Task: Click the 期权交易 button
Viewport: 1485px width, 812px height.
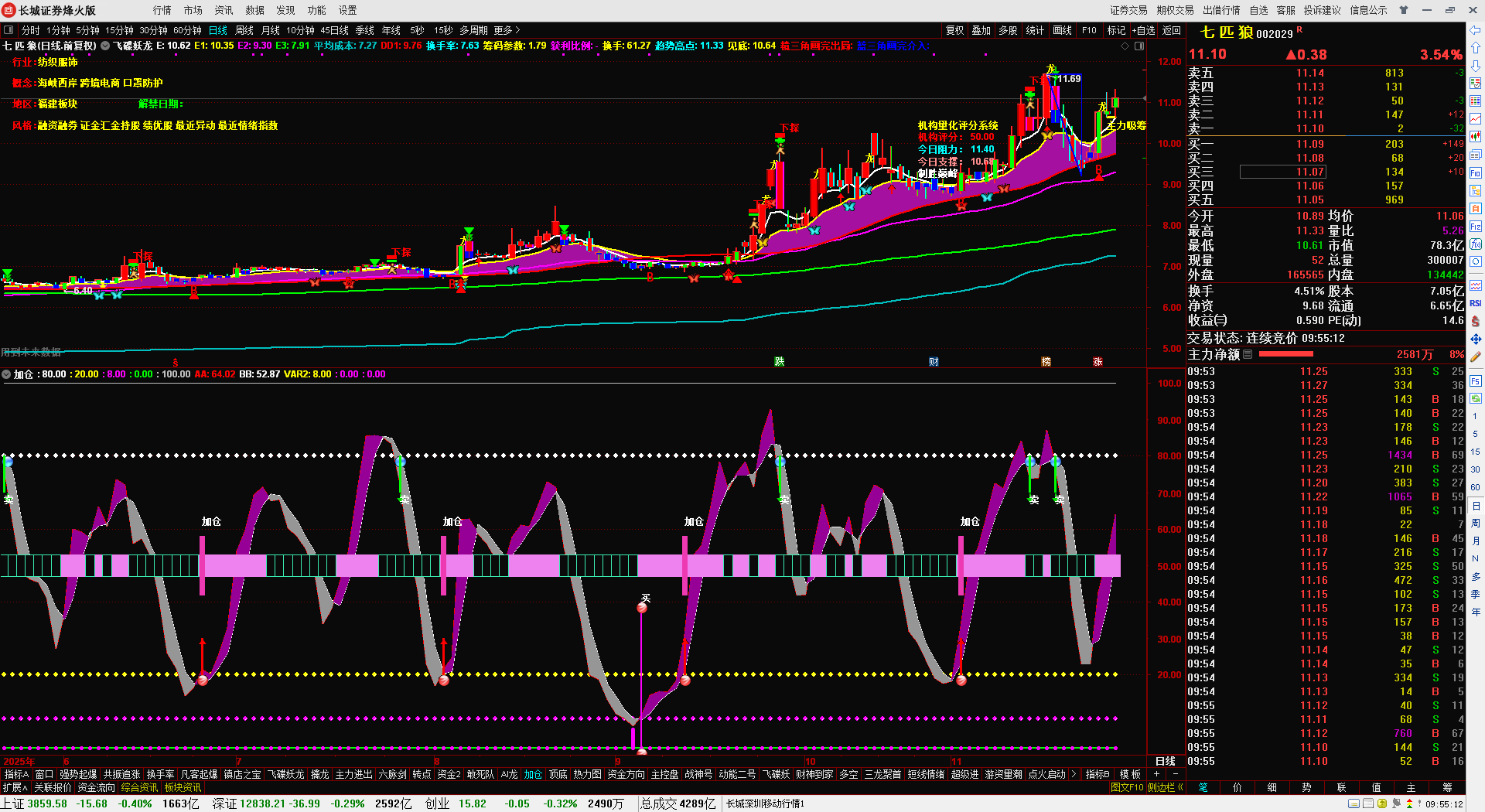Action: [1175, 10]
